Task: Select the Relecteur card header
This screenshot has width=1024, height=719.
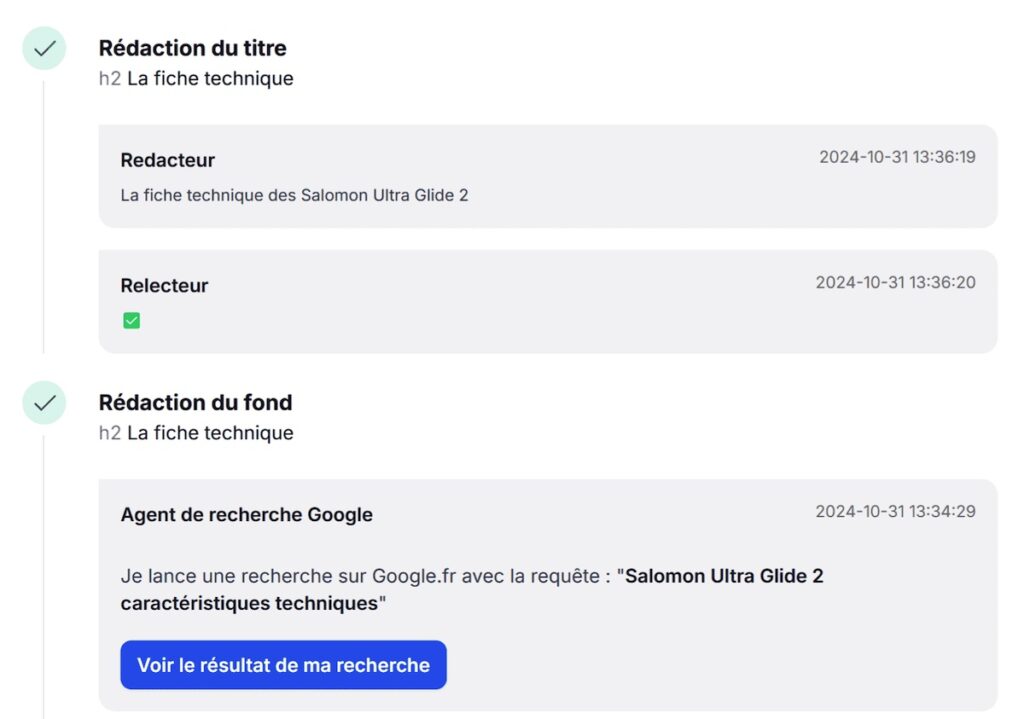Action: coord(164,285)
